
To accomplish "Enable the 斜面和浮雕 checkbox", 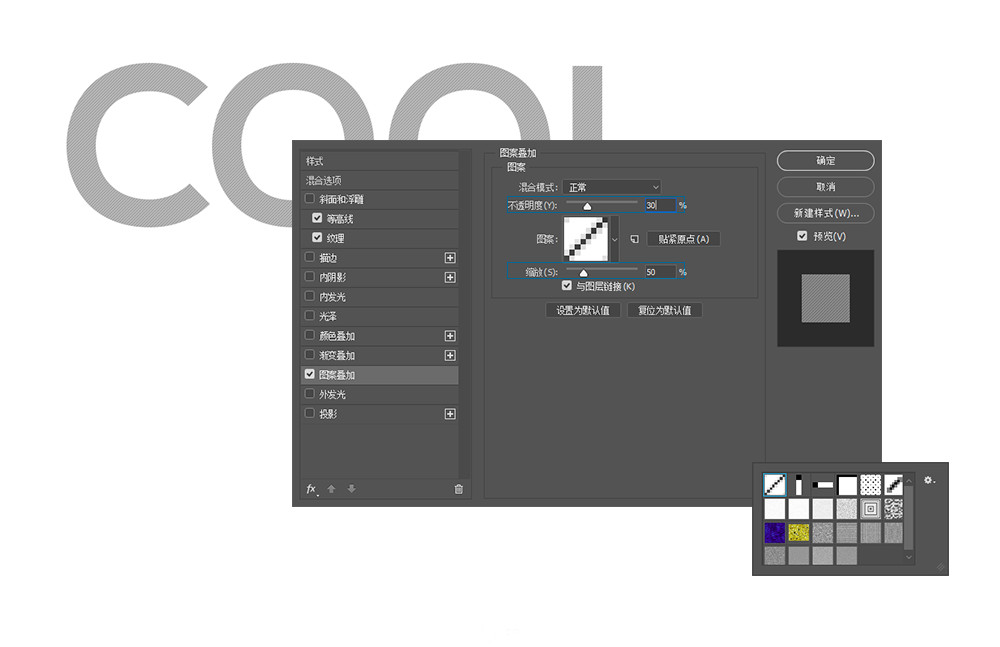I will click(310, 199).
